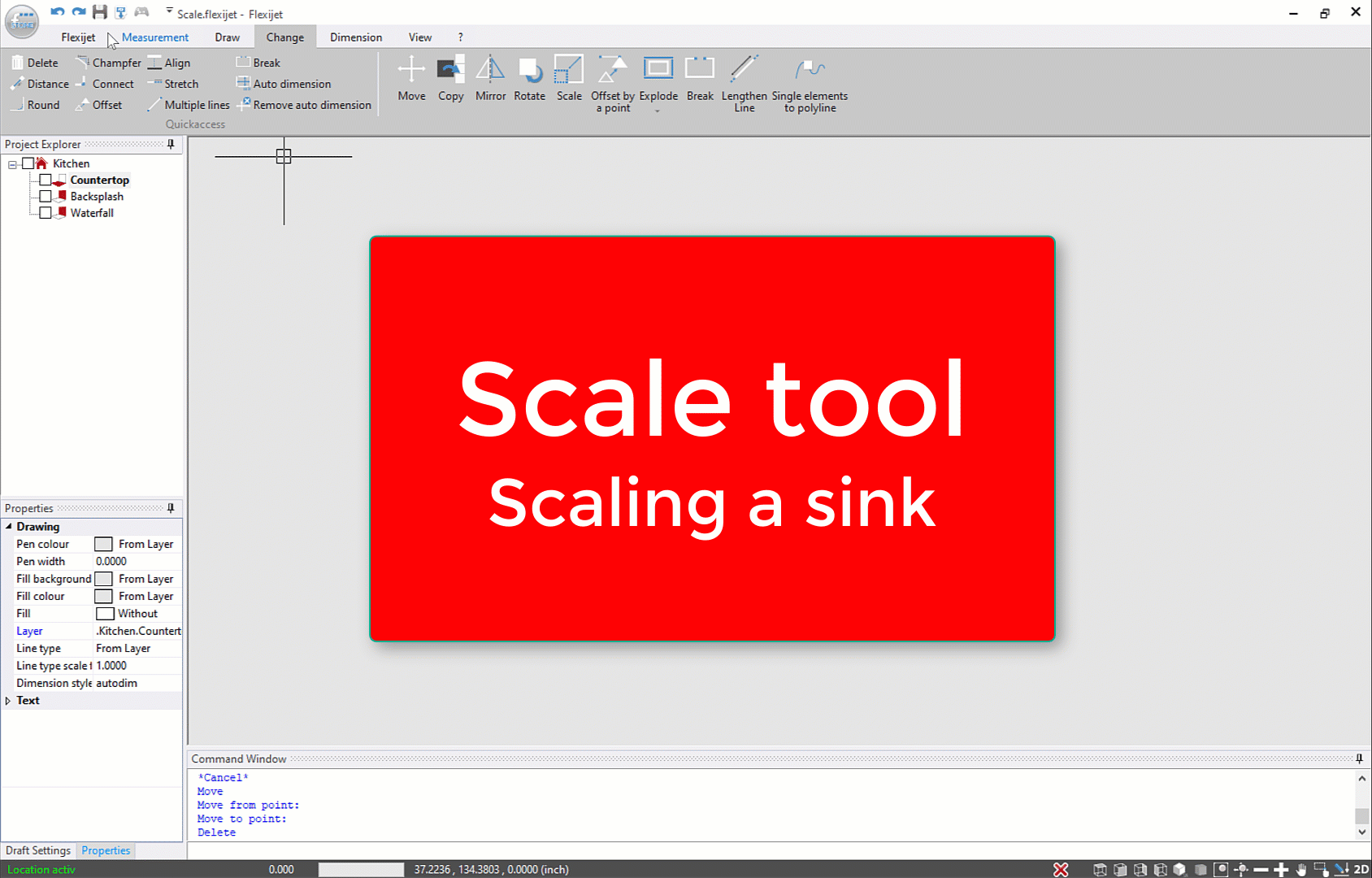Switch to Draft Settings tab
The image size is (1372, 878).
[37, 850]
